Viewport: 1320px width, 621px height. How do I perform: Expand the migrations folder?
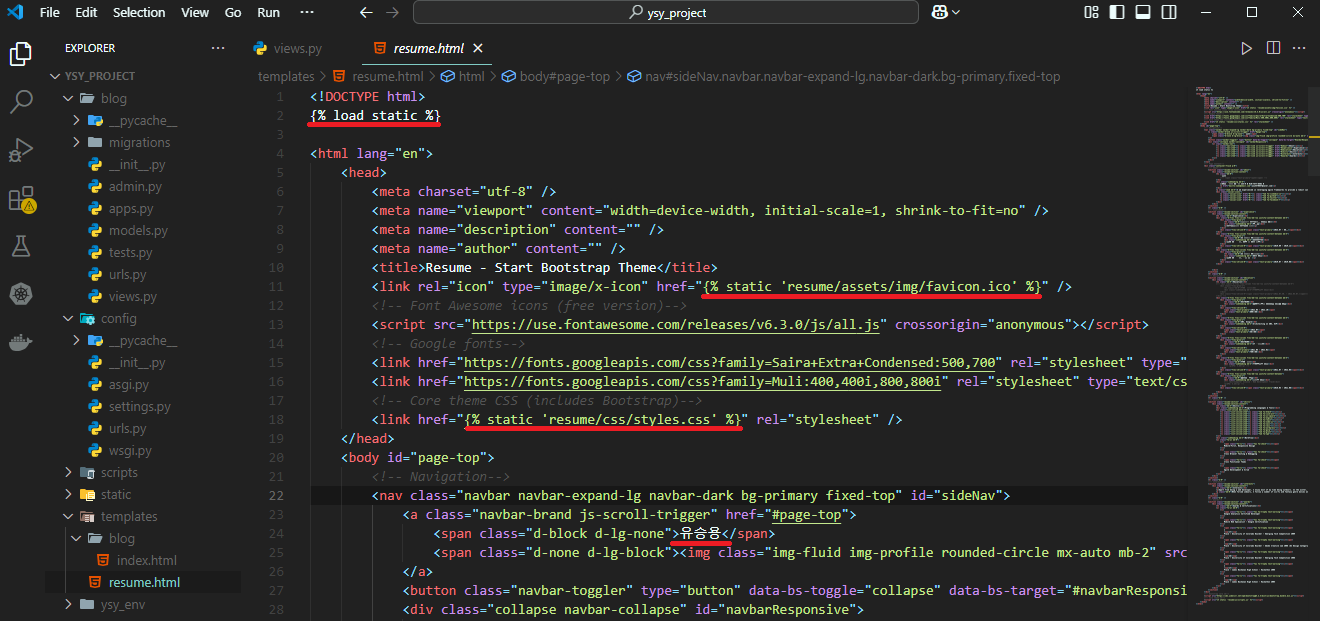77,142
